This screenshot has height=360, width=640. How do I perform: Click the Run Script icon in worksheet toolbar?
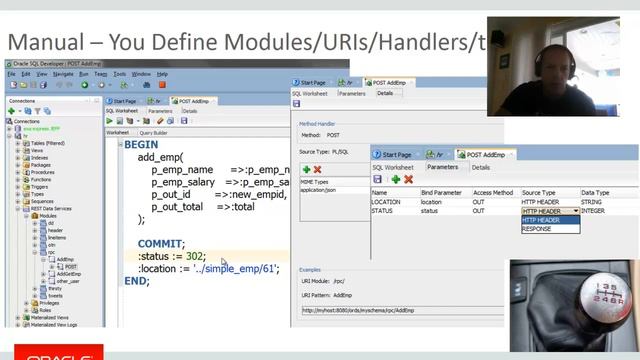(120, 121)
